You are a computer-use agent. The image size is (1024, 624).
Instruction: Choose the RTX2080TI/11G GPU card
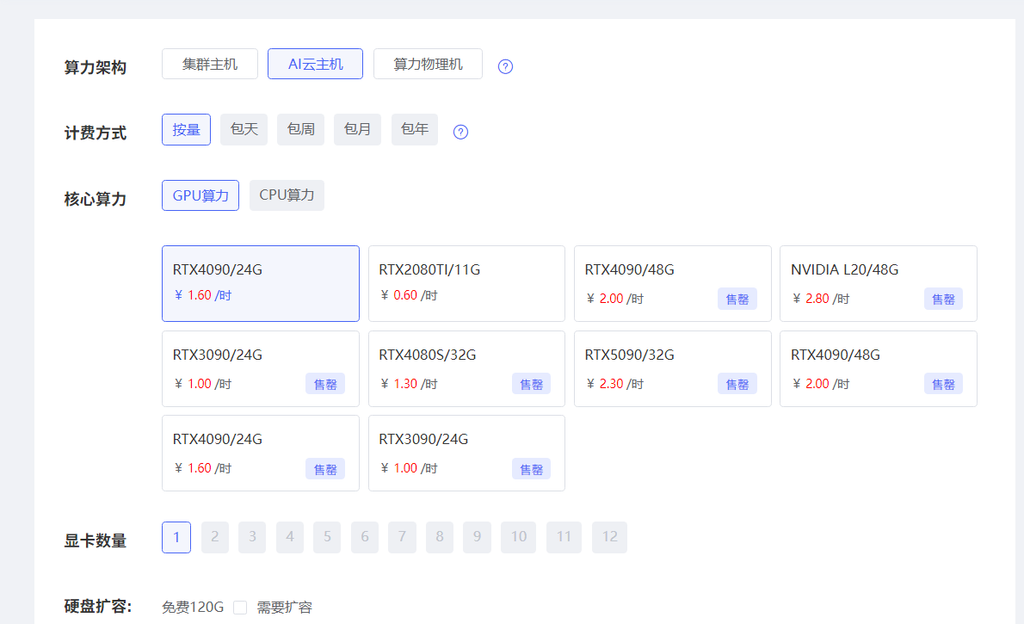pos(466,283)
